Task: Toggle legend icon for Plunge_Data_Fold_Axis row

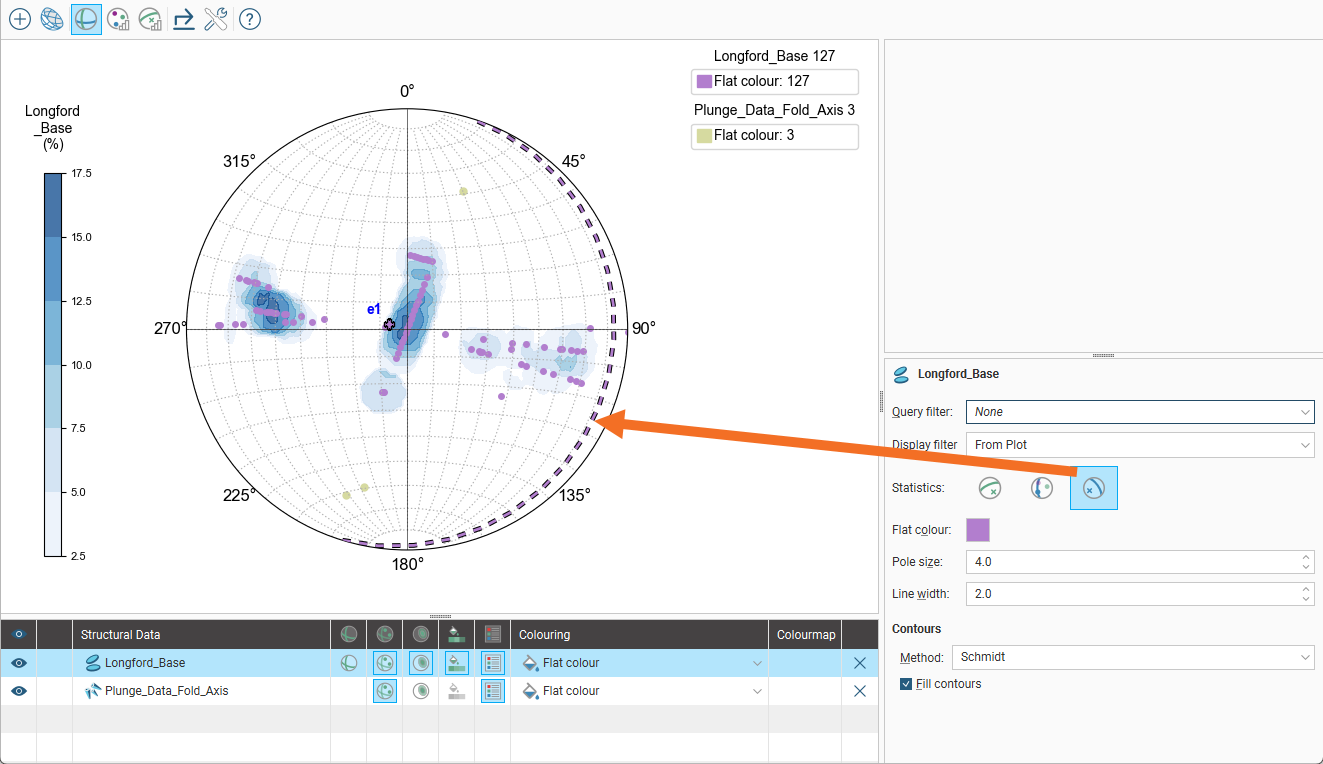Action: click(492, 690)
